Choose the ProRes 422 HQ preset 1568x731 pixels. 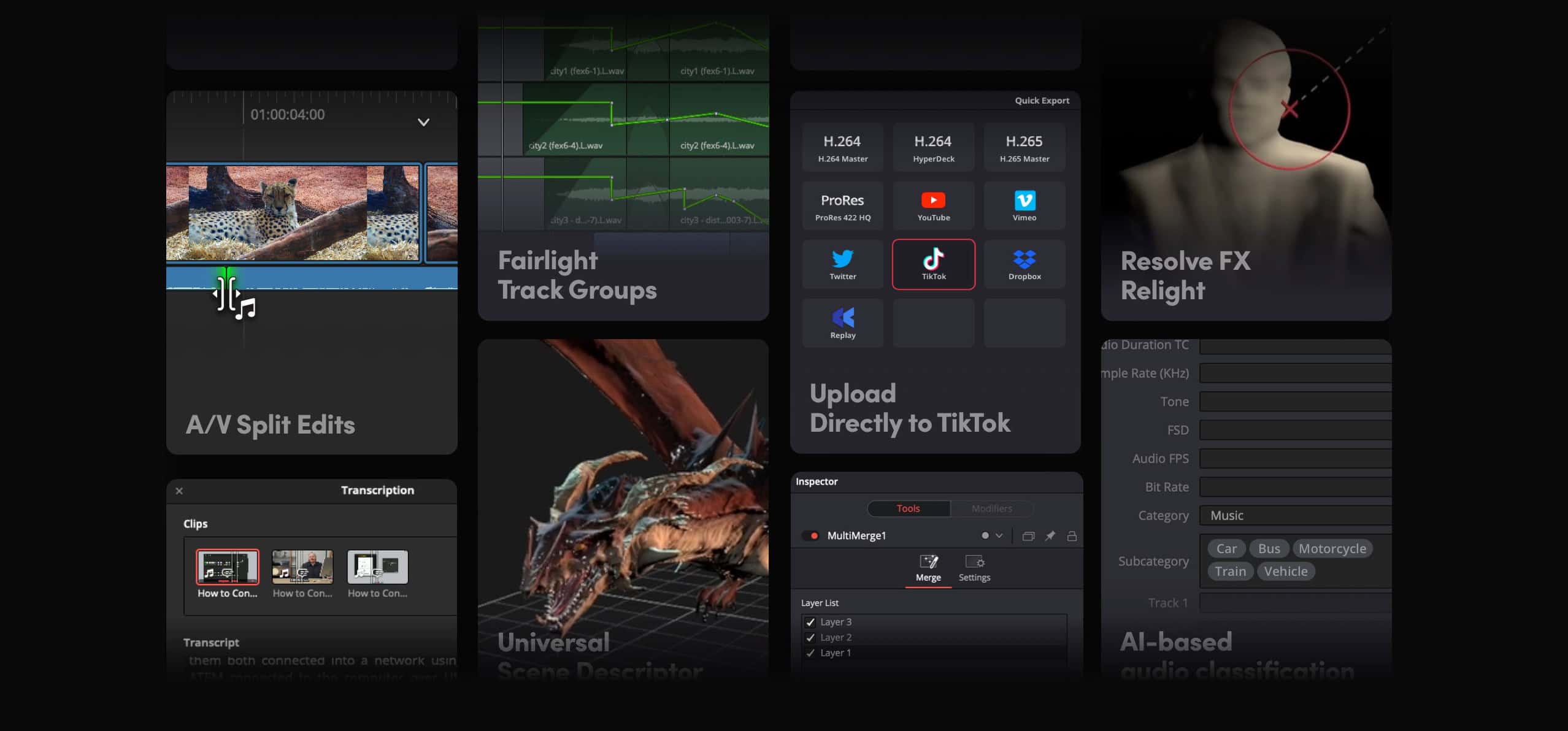842,206
